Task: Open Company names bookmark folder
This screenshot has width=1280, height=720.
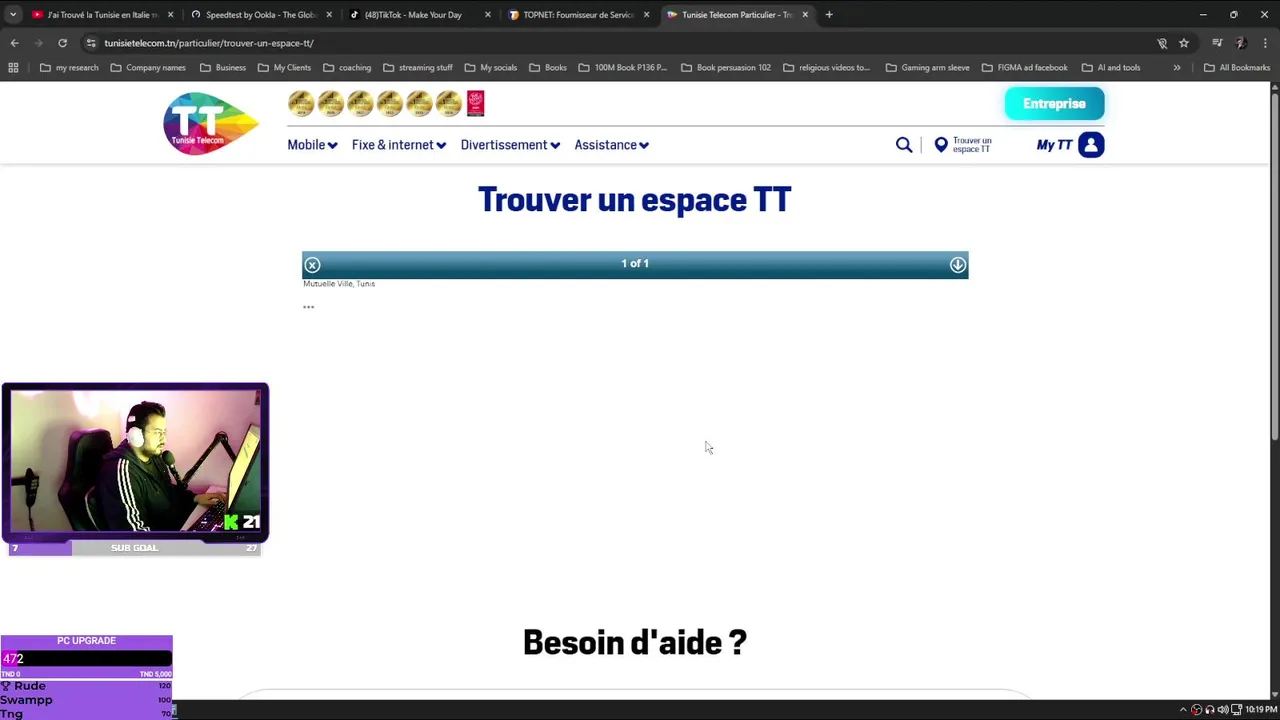Action: tap(148, 68)
